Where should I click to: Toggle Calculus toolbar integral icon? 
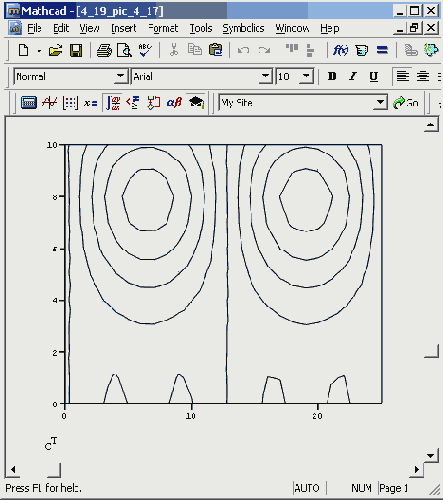[112, 103]
